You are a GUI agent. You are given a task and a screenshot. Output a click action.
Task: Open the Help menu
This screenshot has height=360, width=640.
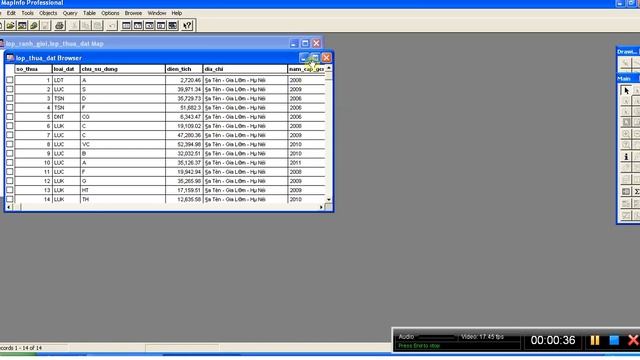[x=176, y=13]
